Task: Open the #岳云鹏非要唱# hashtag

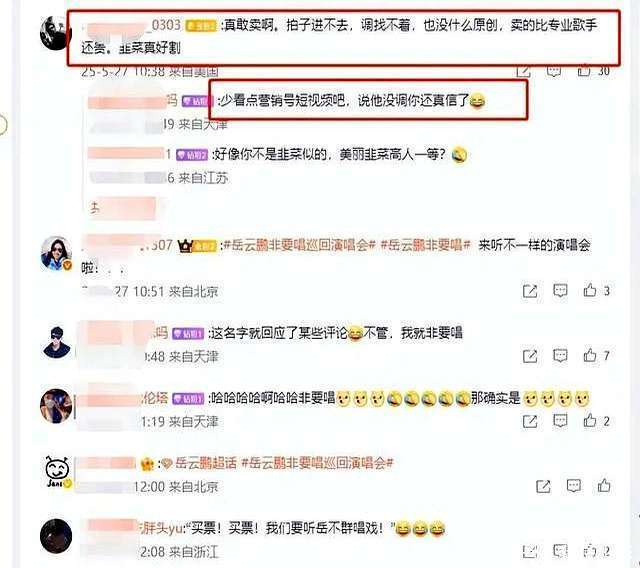Action: pos(425,245)
